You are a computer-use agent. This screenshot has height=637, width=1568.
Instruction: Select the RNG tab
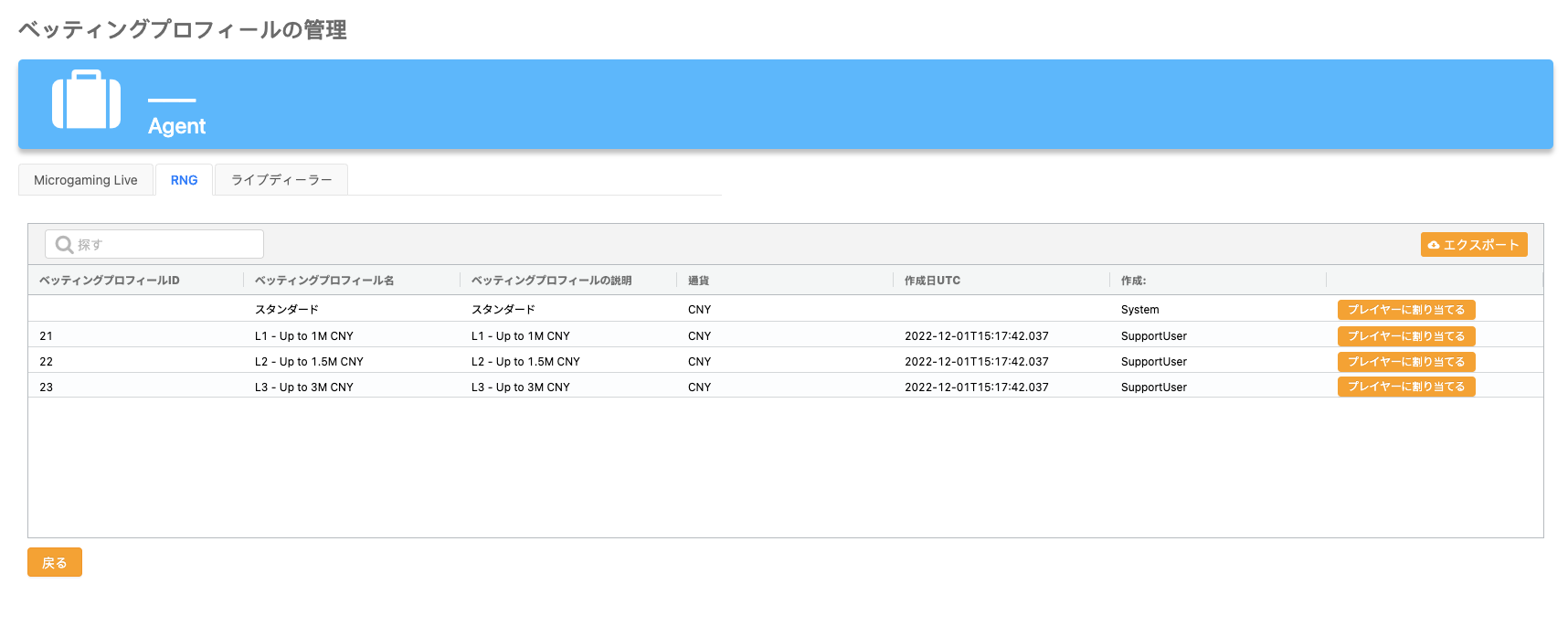(184, 180)
